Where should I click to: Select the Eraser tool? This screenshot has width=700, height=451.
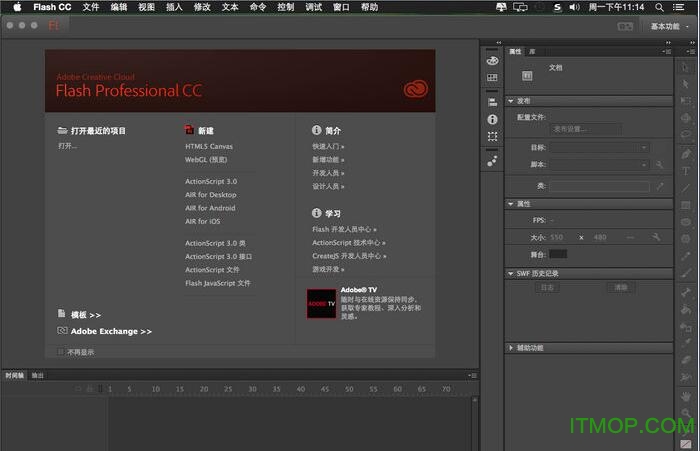(x=686, y=360)
